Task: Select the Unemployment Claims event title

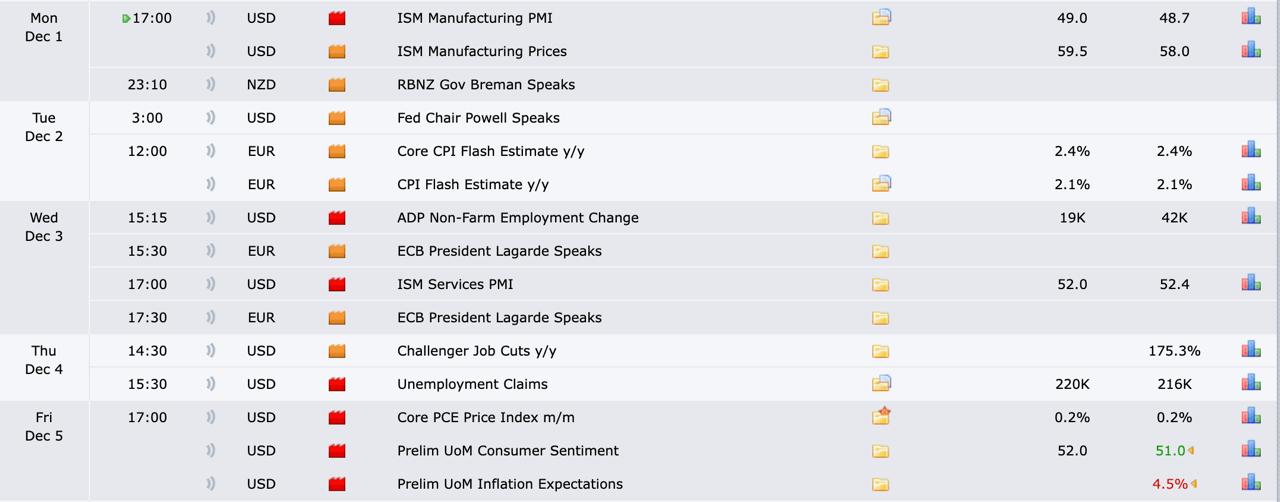Action: click(472, 384)
